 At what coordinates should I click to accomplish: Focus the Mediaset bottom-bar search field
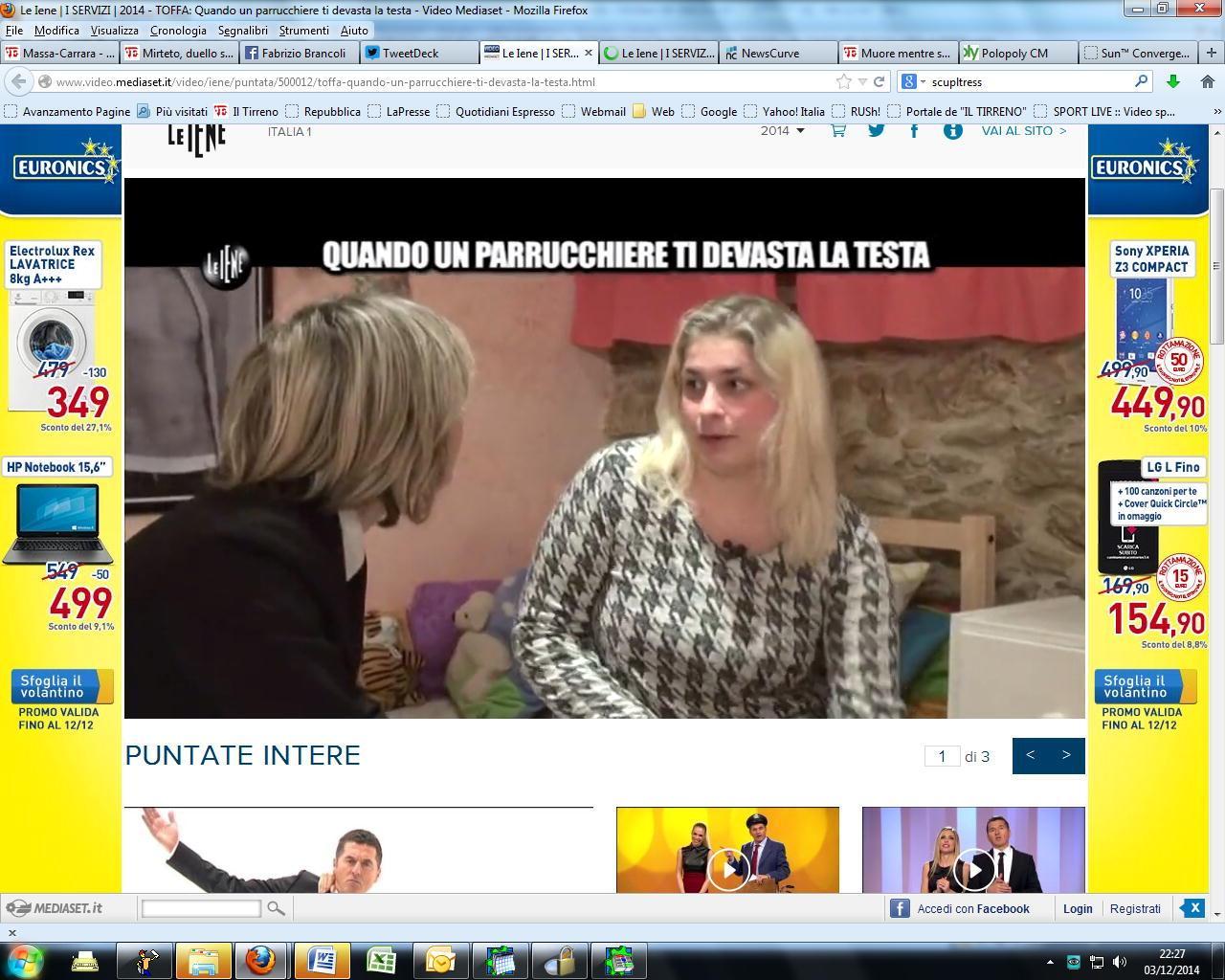click(x=201, y=908)
